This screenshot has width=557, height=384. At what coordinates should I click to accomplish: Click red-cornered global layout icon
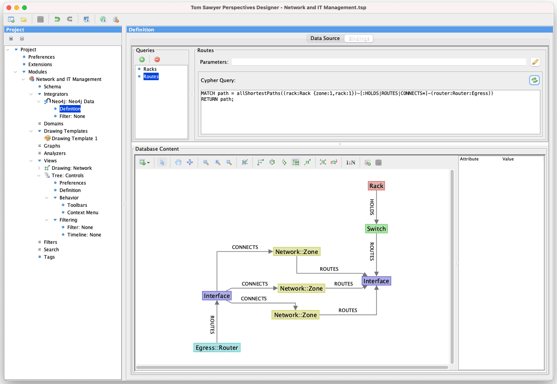click(323, 162)
